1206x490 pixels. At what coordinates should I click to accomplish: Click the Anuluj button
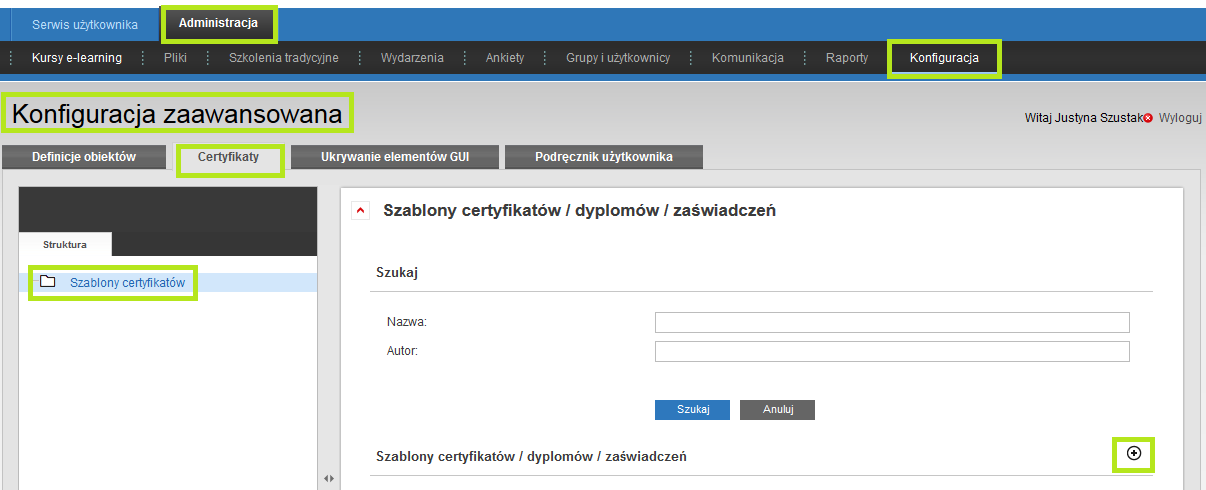tap(777, 410)
